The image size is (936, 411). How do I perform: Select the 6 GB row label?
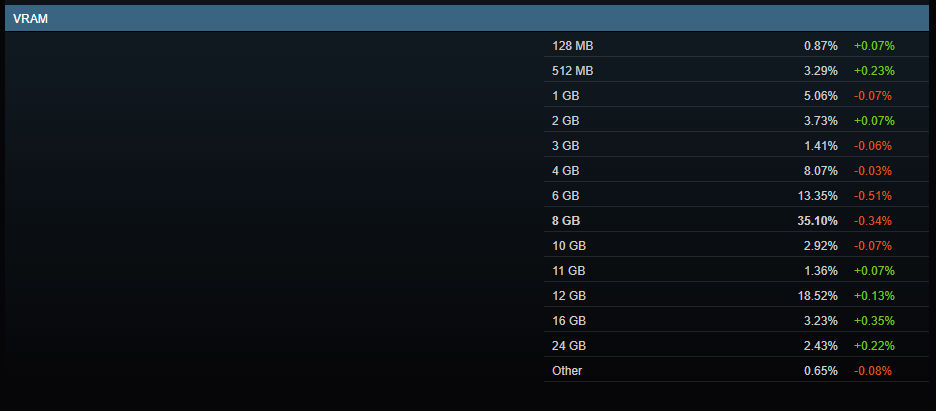coord(566,196)
